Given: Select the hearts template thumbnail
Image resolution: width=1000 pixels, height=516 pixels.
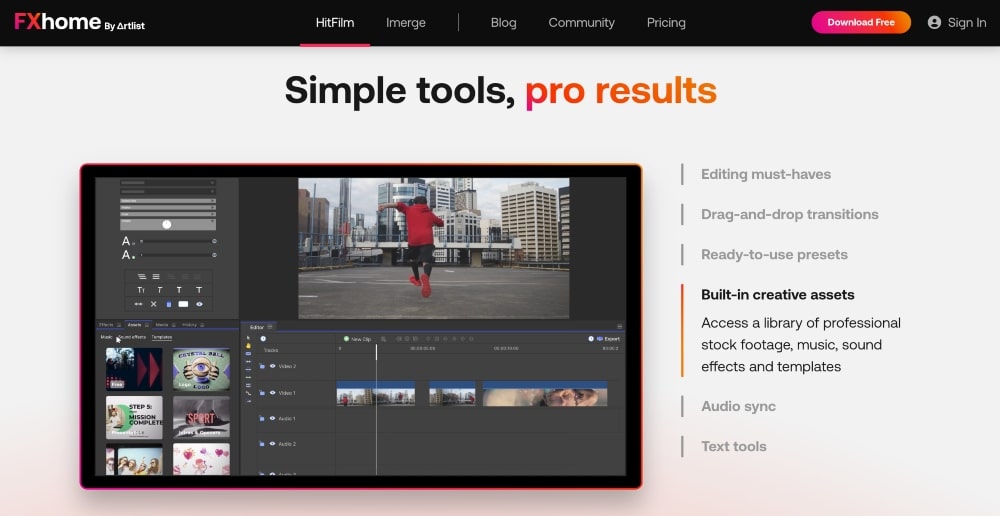Looking at the screenshot, I should pyautogui.click(x=201, y=459).
